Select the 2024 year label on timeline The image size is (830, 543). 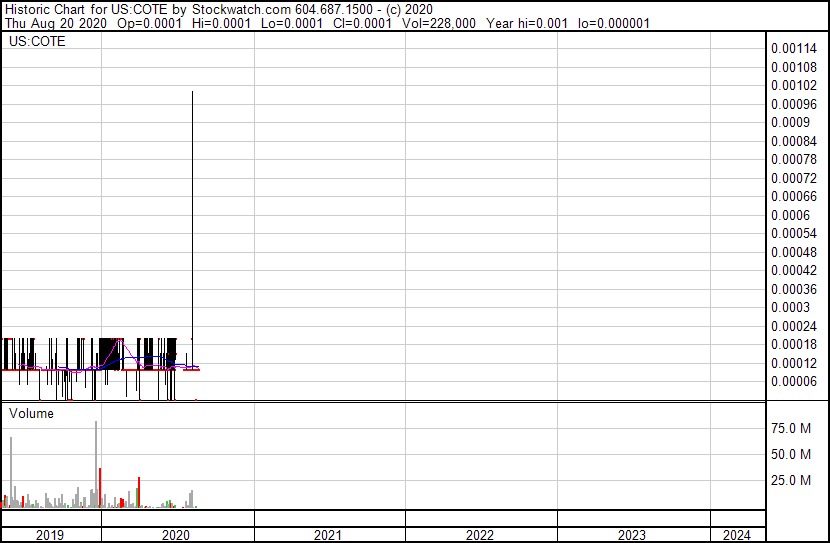[x=735, y=535]
